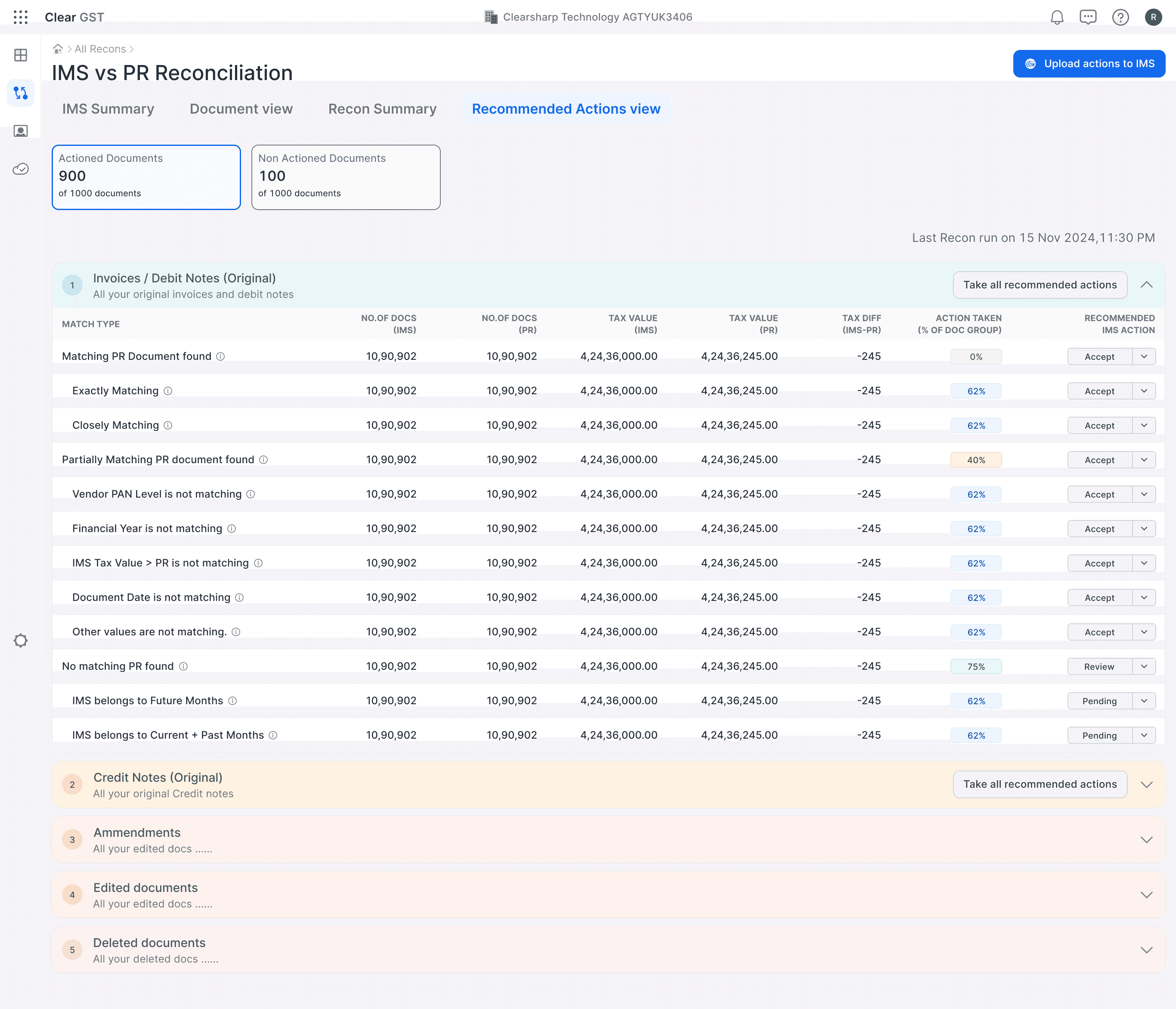Click the 40% action taken badge
This screenshot has height=1009, width=1176.
click(976, 460)
